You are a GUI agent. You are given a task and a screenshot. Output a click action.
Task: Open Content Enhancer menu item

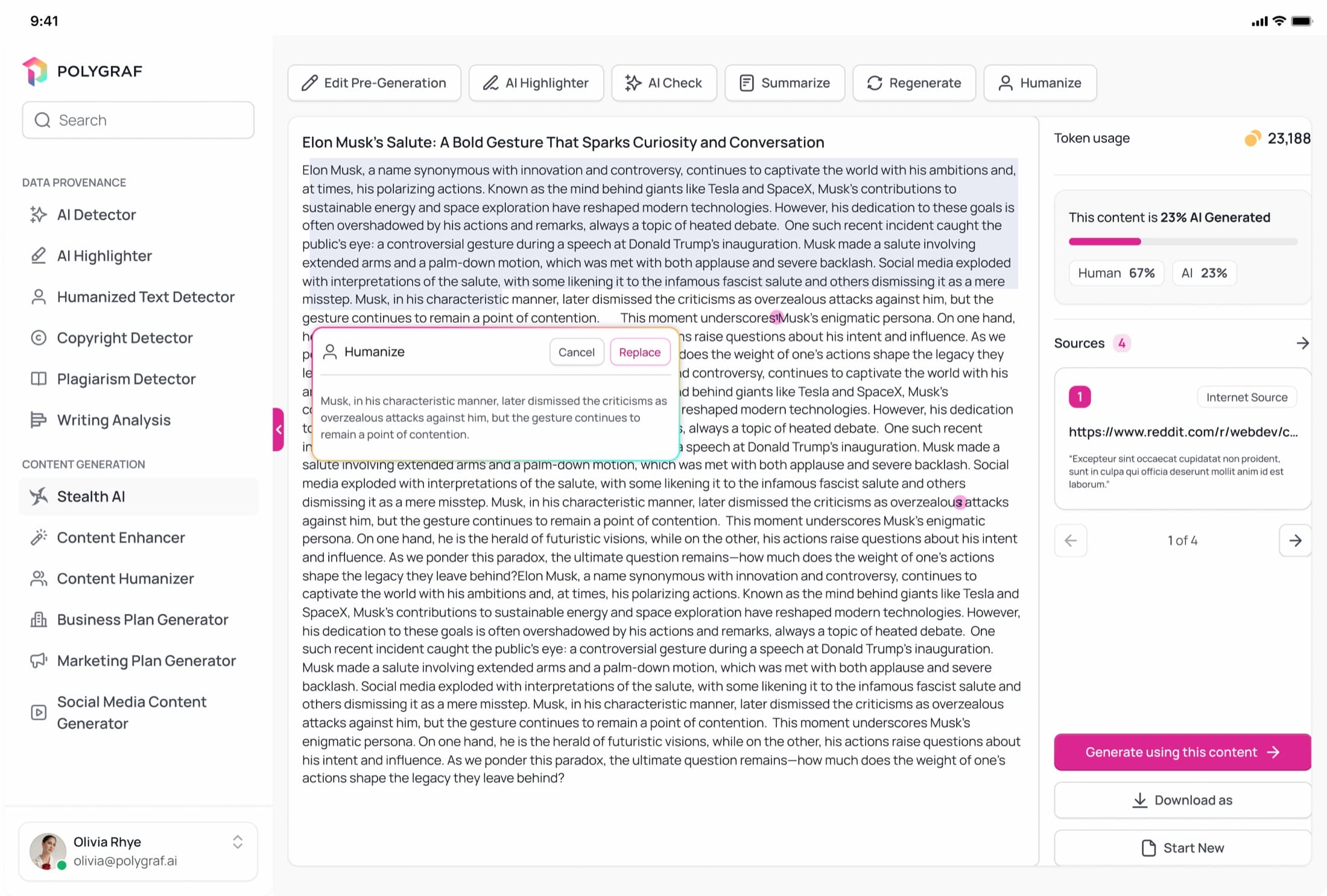(138, 537)
